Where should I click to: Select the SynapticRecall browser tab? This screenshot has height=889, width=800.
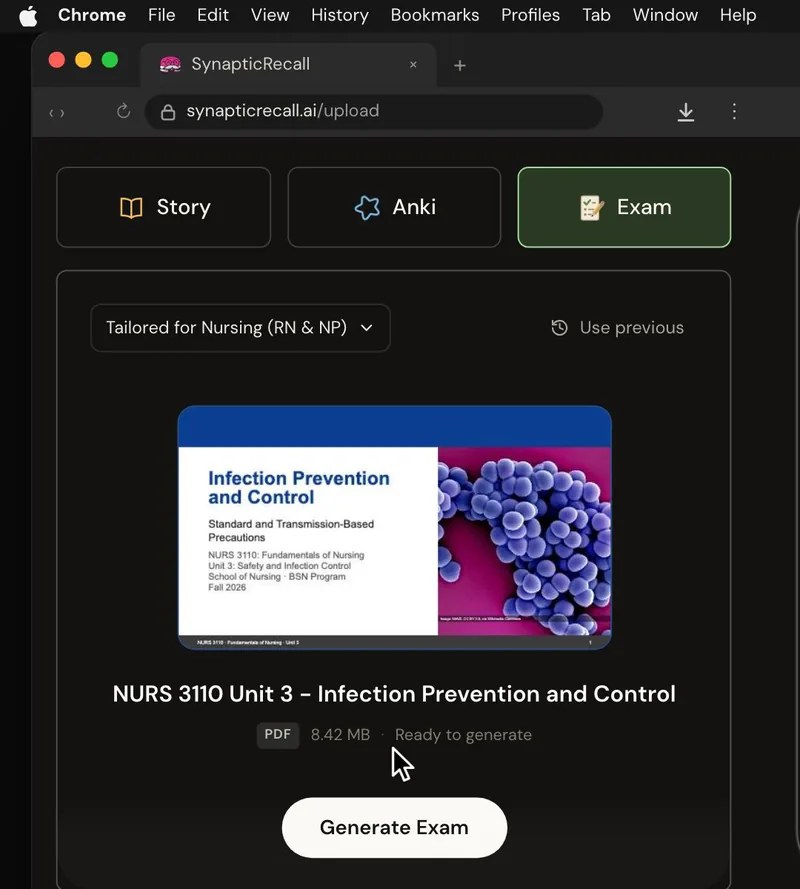coord(289,65)
